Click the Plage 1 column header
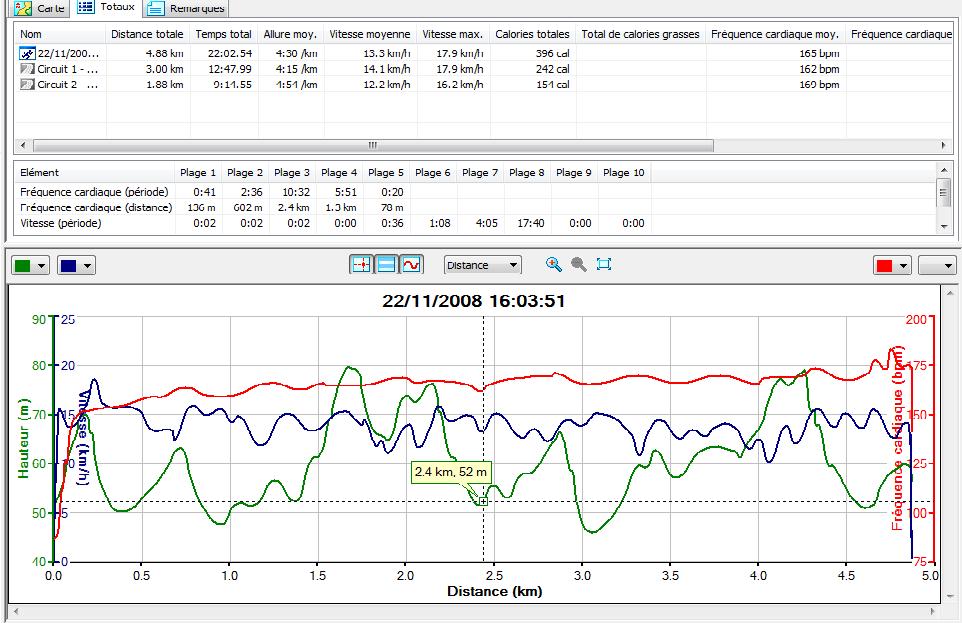Screen dimensions: 962x623 point(198,172)
